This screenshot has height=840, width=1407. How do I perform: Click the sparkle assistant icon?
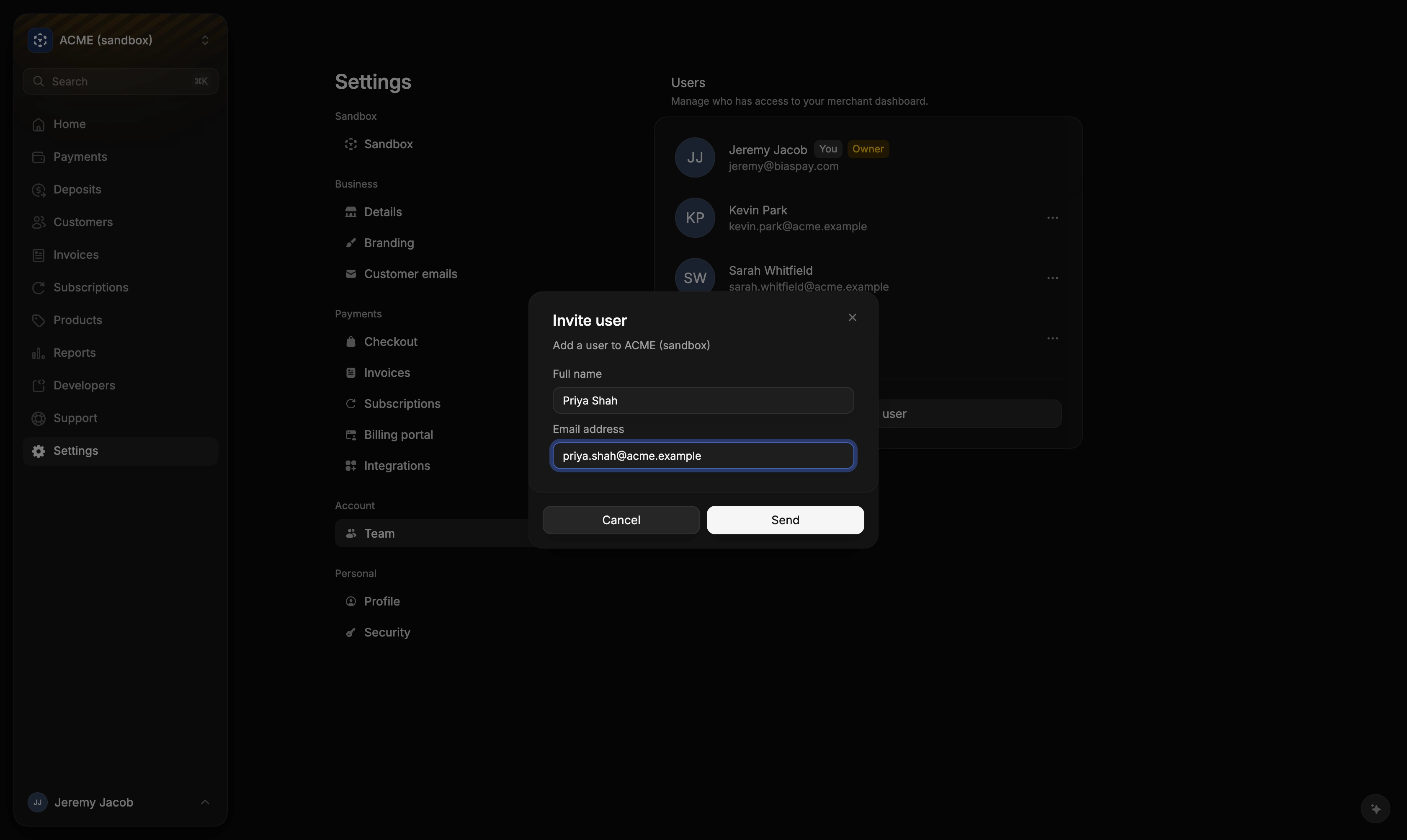pos(1375,809)
